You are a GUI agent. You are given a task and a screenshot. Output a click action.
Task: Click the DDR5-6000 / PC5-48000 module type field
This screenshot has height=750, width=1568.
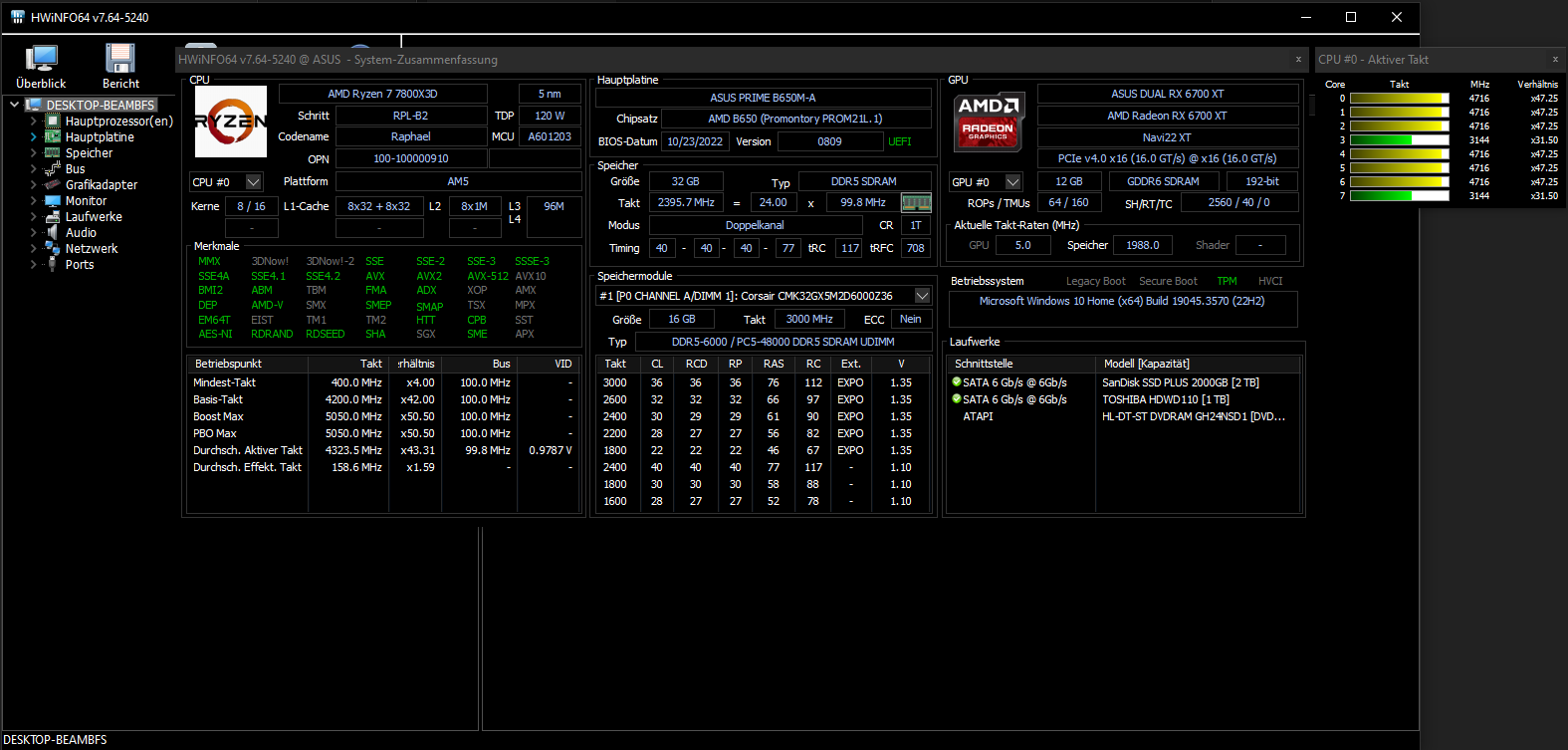point(783,342)
